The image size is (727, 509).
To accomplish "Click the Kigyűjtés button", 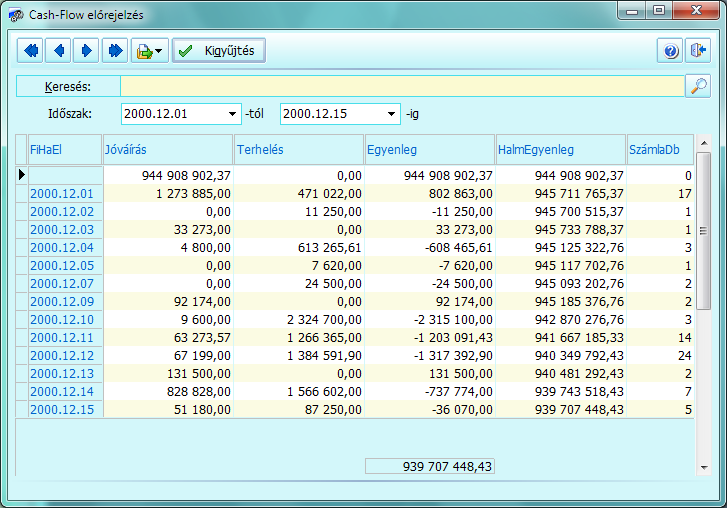I will tap(219, 50).
